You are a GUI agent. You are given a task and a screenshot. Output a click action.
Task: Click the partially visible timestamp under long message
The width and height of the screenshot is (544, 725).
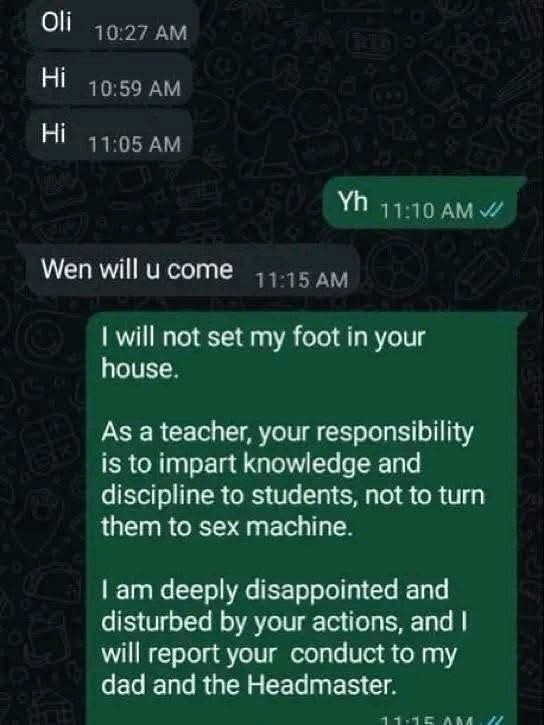426,720
